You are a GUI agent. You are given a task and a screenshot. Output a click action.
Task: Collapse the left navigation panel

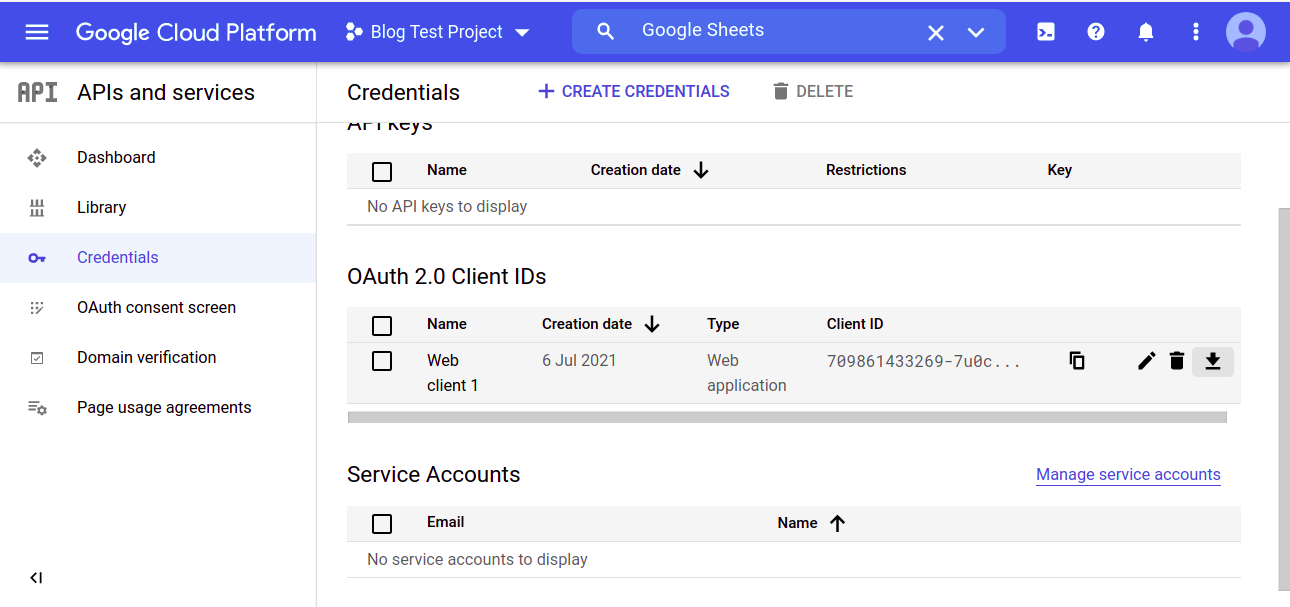(x=36, y=577)
